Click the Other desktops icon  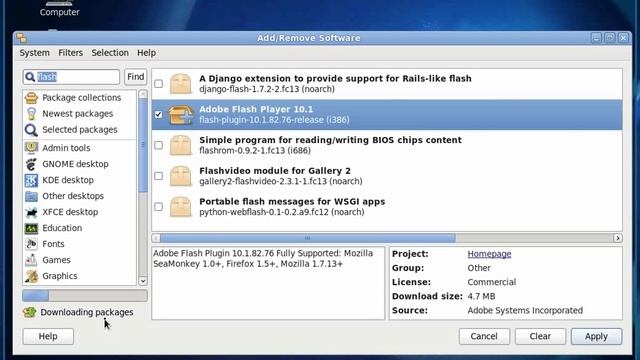click(x=31, y=196)
